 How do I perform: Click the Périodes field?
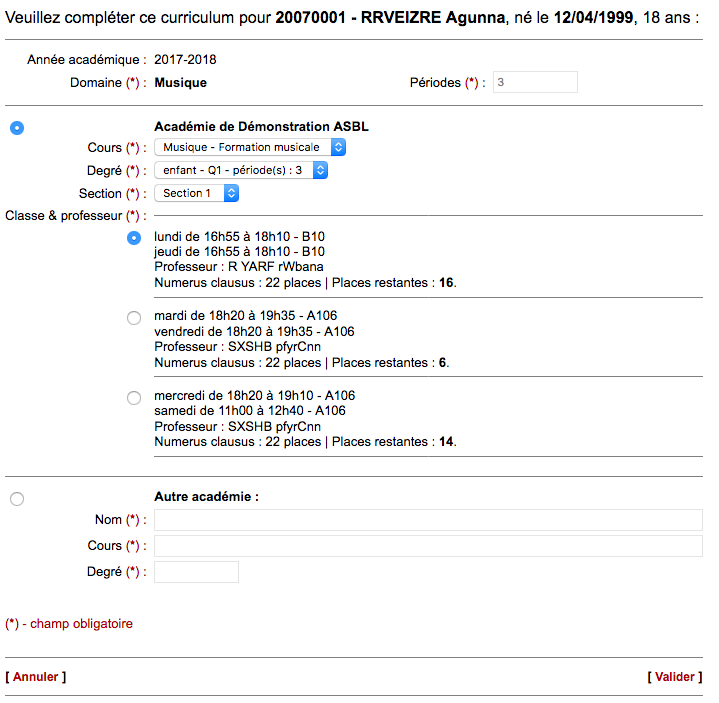coord(535,83)
